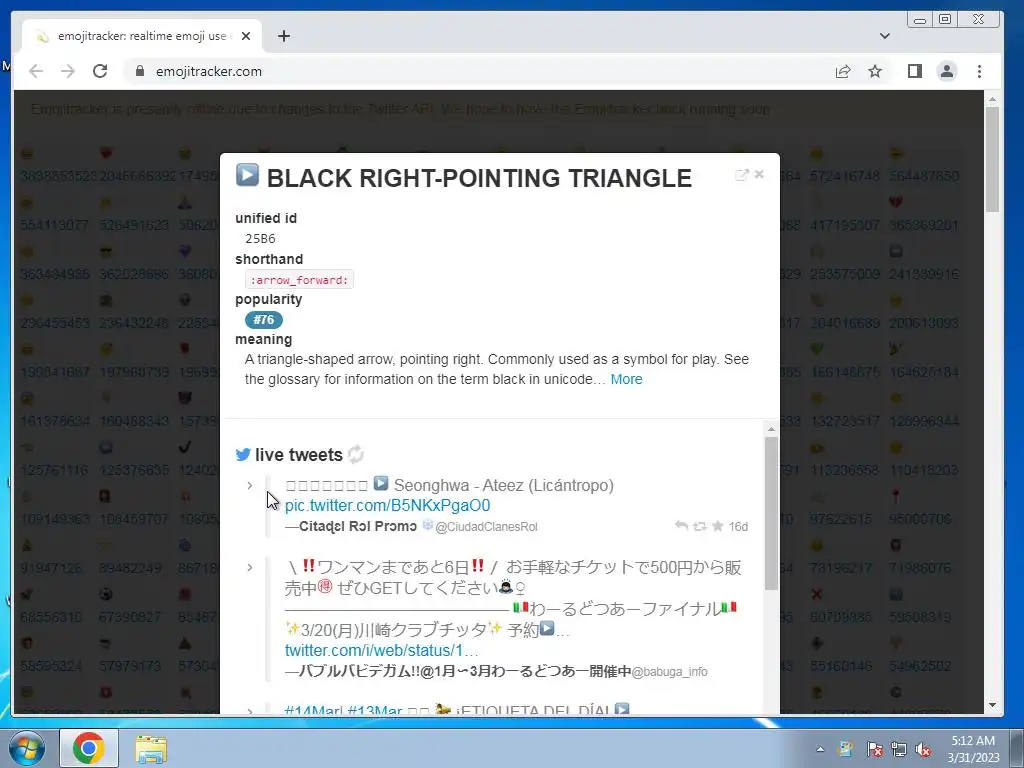The image size is (1024, 768).
Task: Select the unified id value 25B6
Action: click(260, 238)
